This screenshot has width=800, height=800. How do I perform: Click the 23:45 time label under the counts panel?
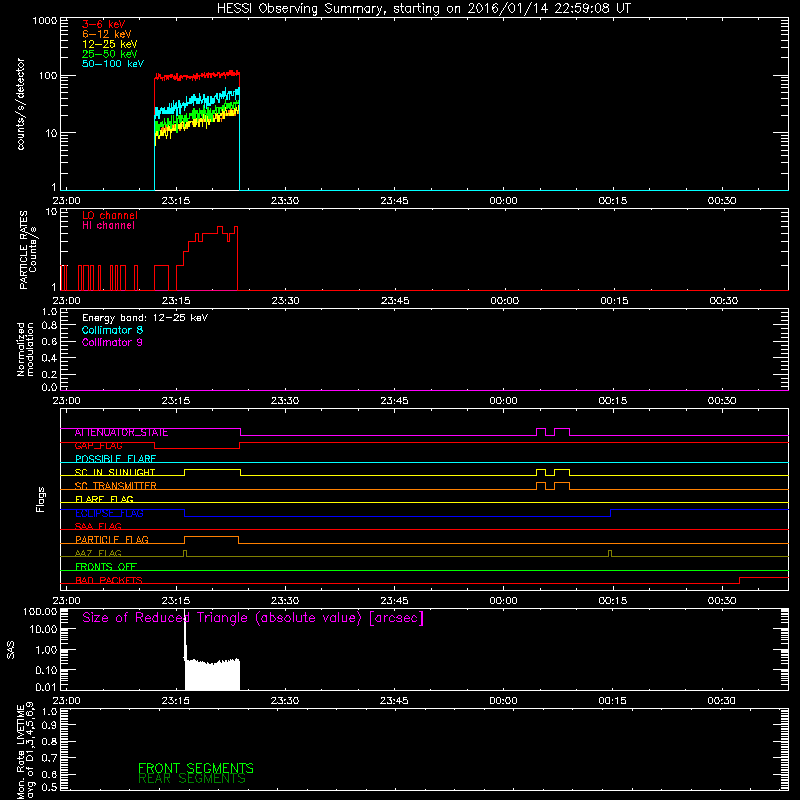tap(394, 201)
